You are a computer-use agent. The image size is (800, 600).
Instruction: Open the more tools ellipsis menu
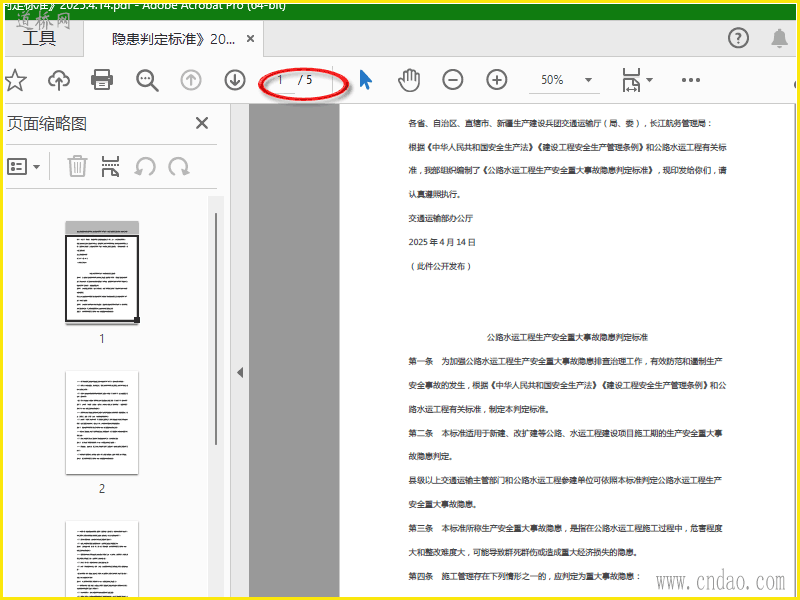(x=691, y=80)
